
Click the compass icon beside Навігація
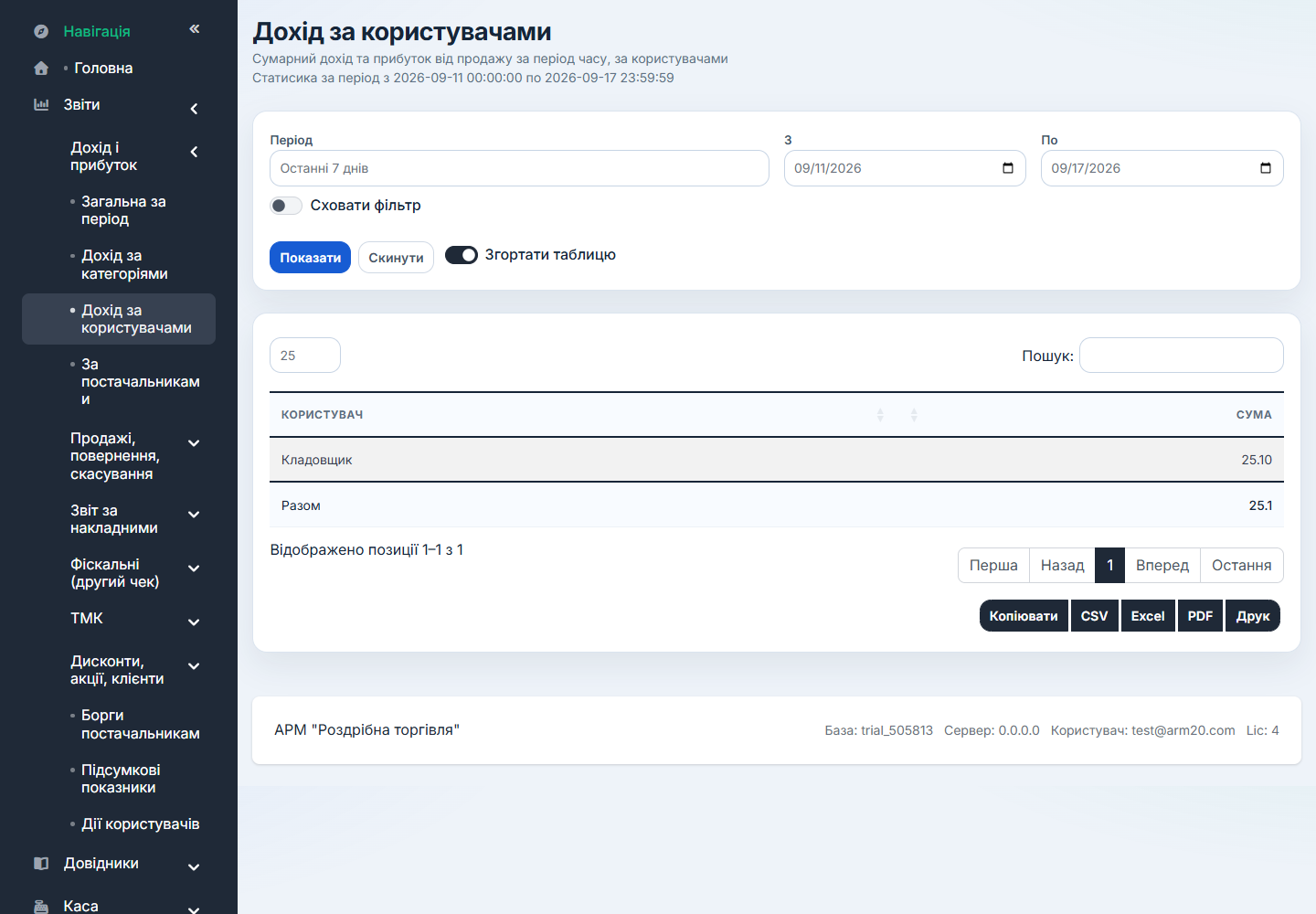[41, 31]
